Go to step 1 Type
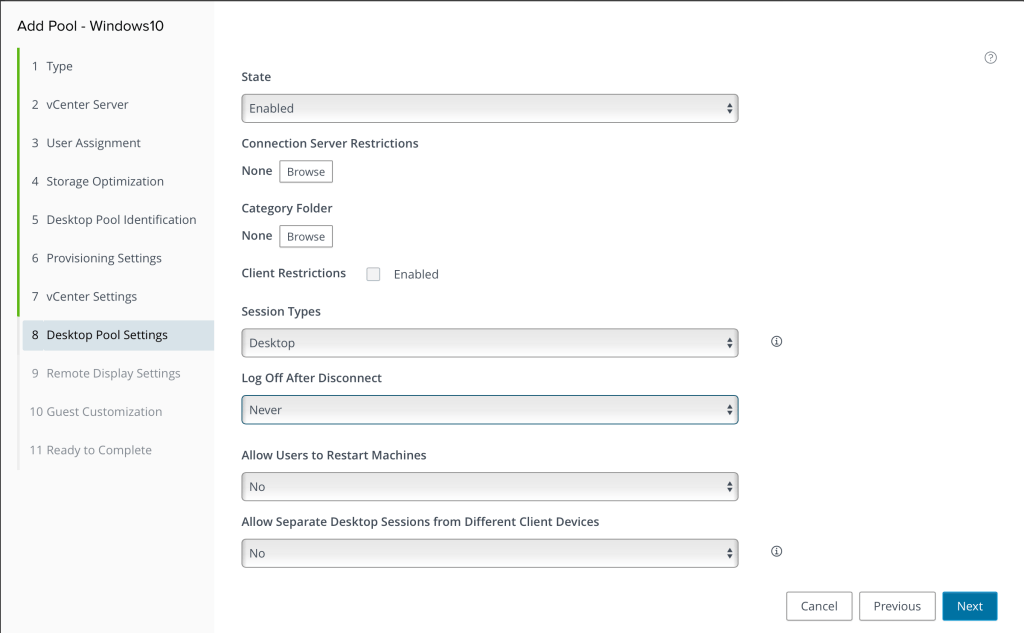The width and height of the screenshot is (1024, 633). (59, 67)
